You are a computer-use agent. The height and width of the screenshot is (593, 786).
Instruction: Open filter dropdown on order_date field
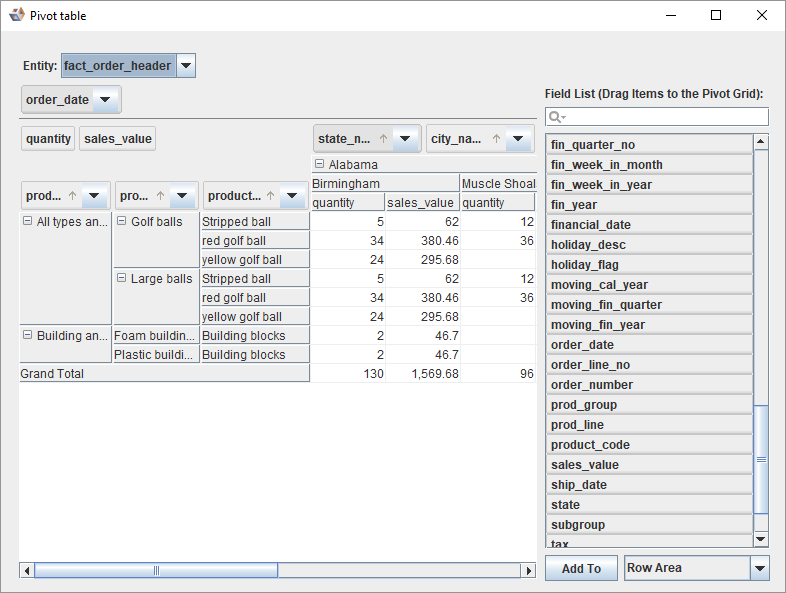pyautogui.click(x=105, y=100)
